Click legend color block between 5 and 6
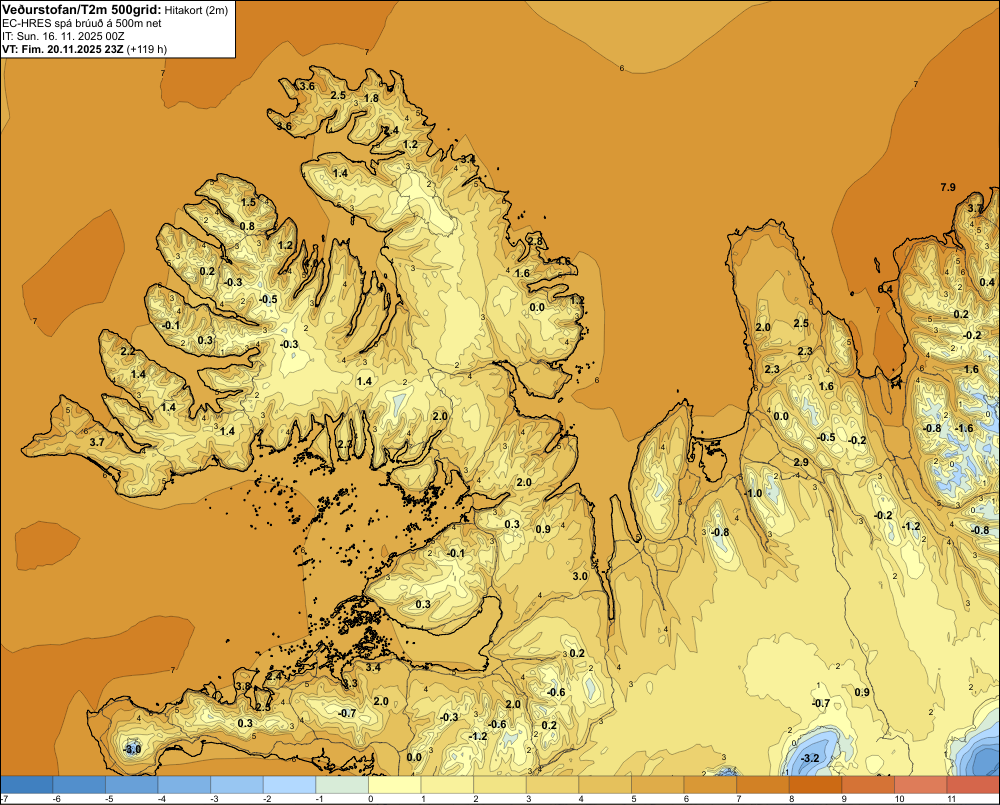 (x=658, y=784)
